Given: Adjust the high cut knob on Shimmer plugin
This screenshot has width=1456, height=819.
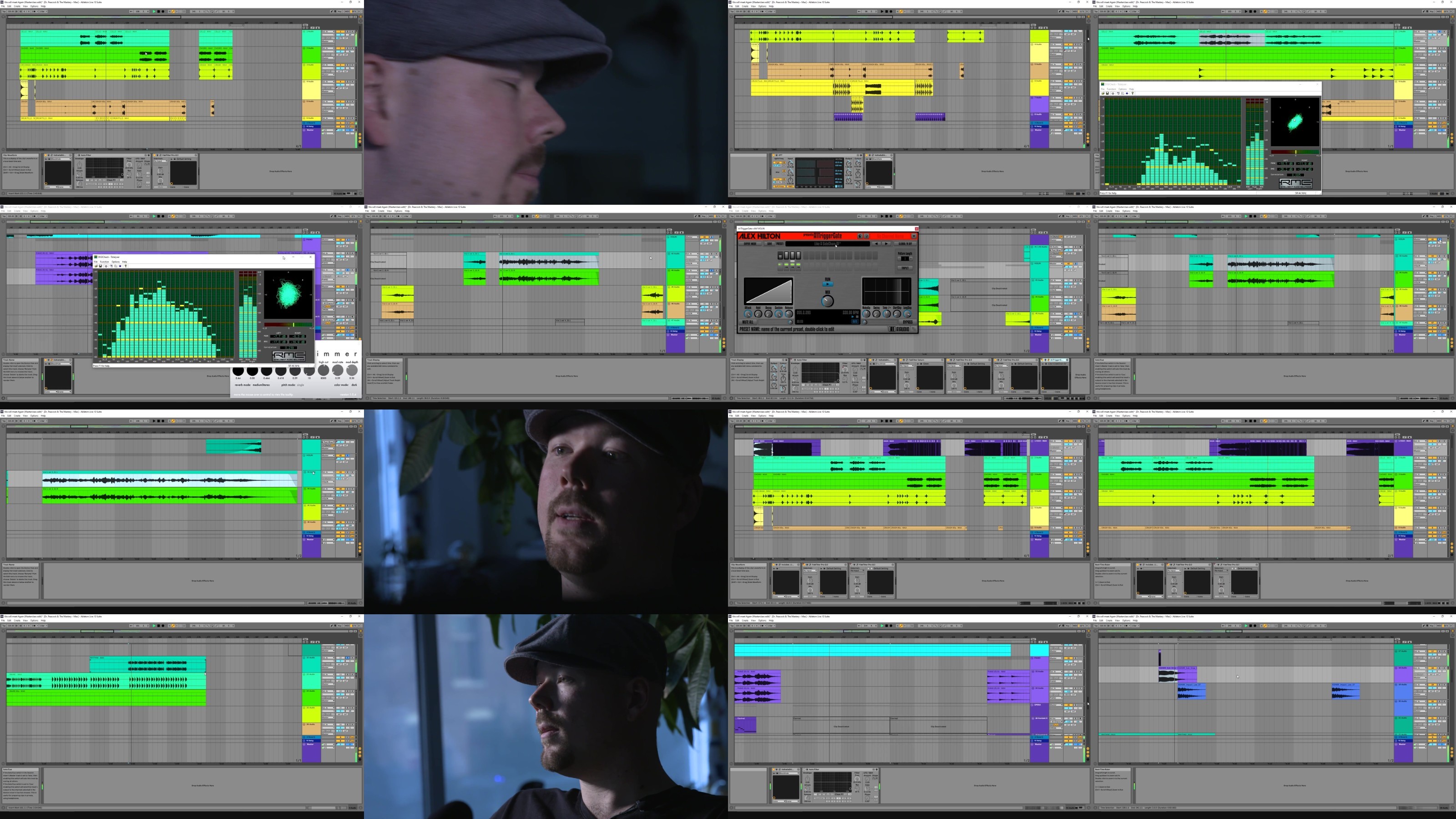Looking at the screenshot, I should coord(324,370).
